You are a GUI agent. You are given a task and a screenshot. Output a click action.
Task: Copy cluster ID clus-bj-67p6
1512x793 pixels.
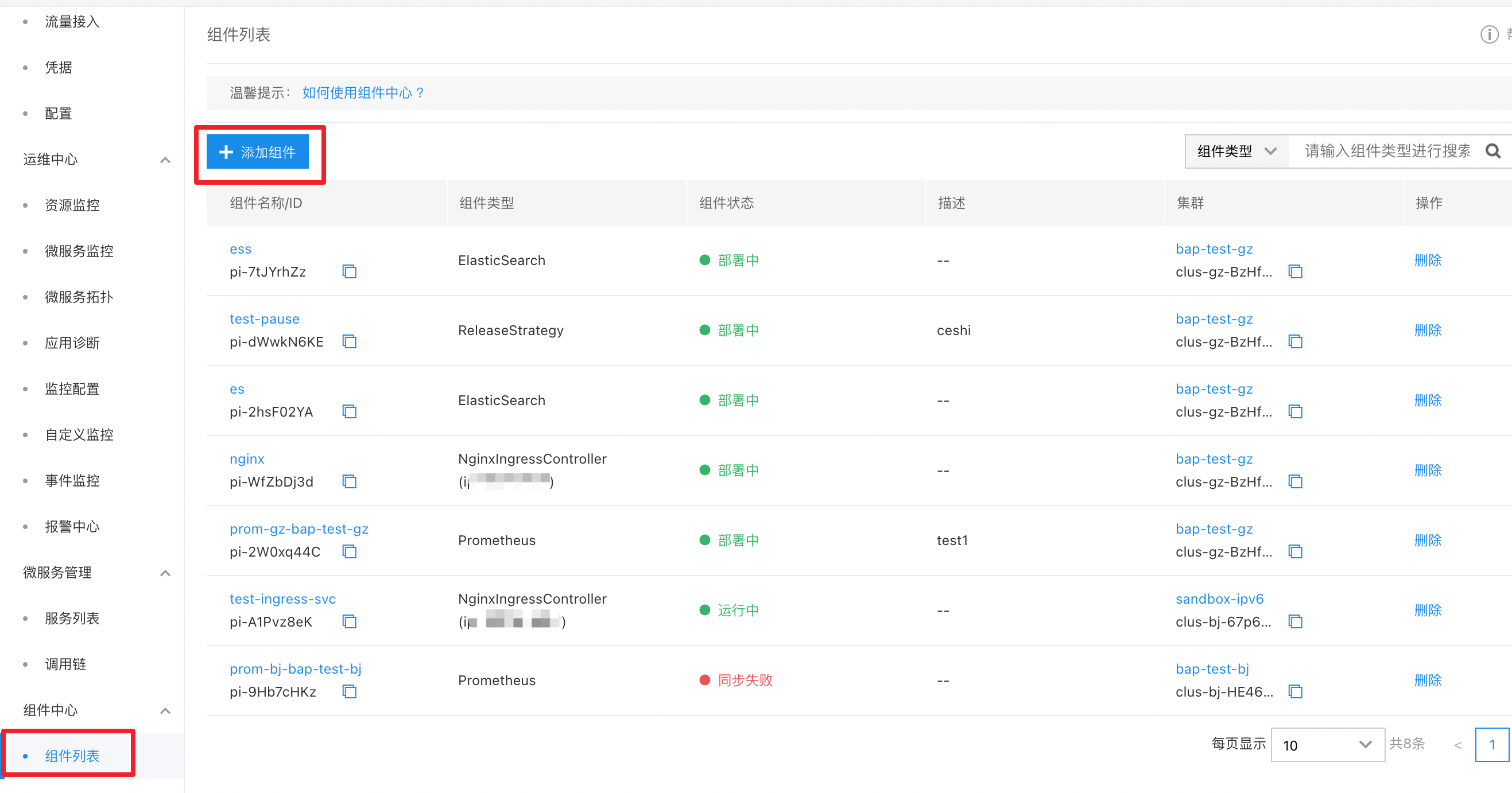[x=1296, y=621]
